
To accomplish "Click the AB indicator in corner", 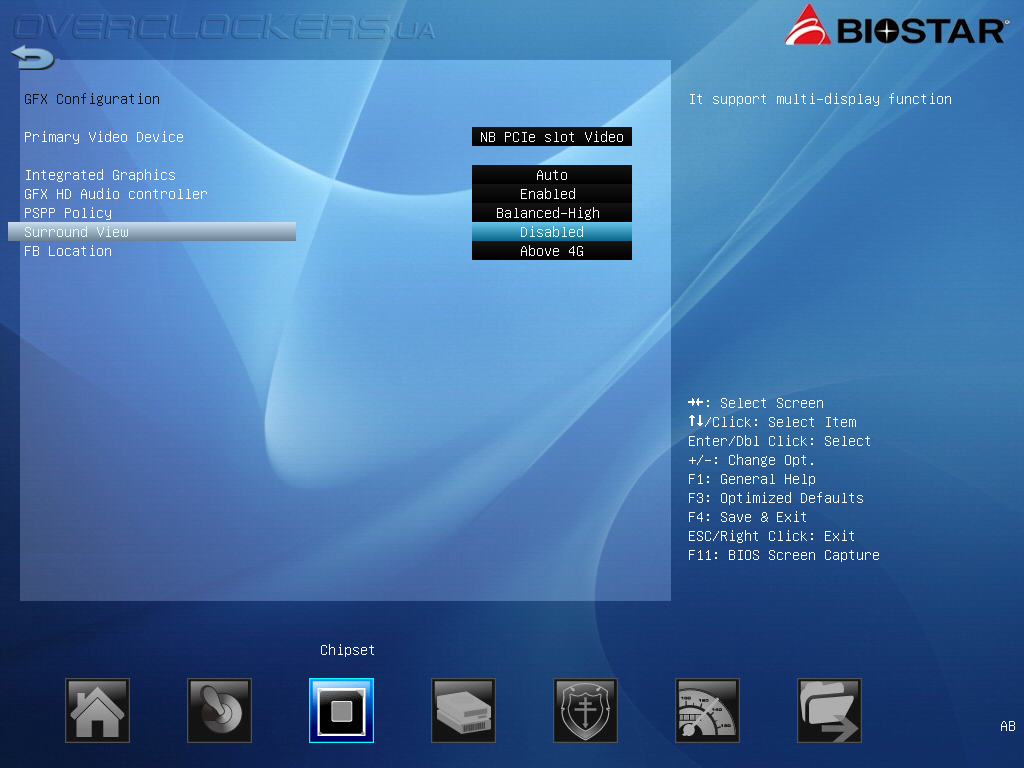I will tap(1008, 726).
